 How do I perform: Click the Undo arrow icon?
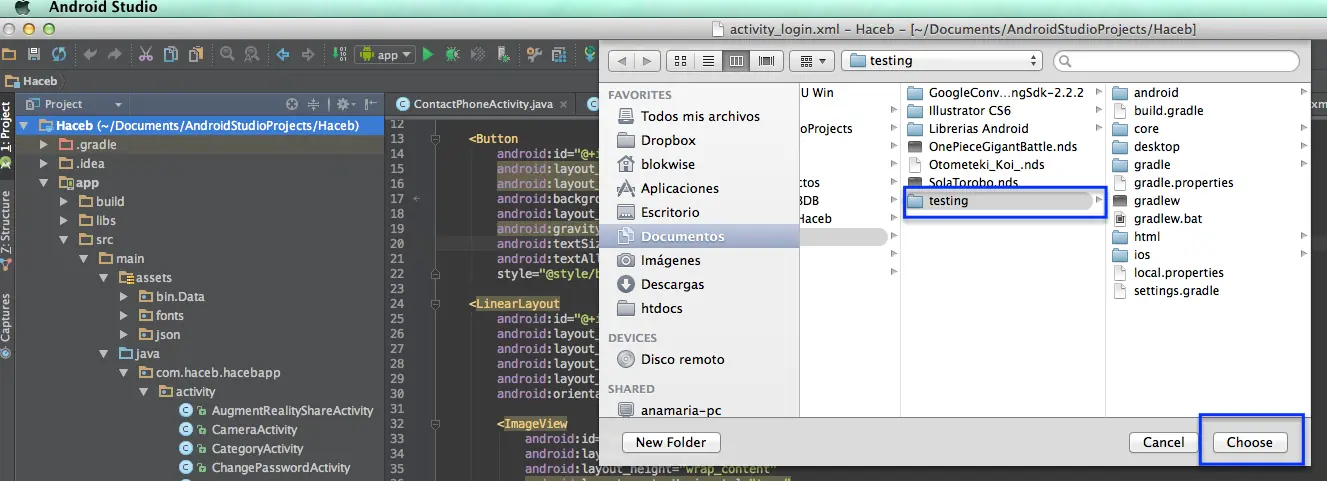coord(90,54)
